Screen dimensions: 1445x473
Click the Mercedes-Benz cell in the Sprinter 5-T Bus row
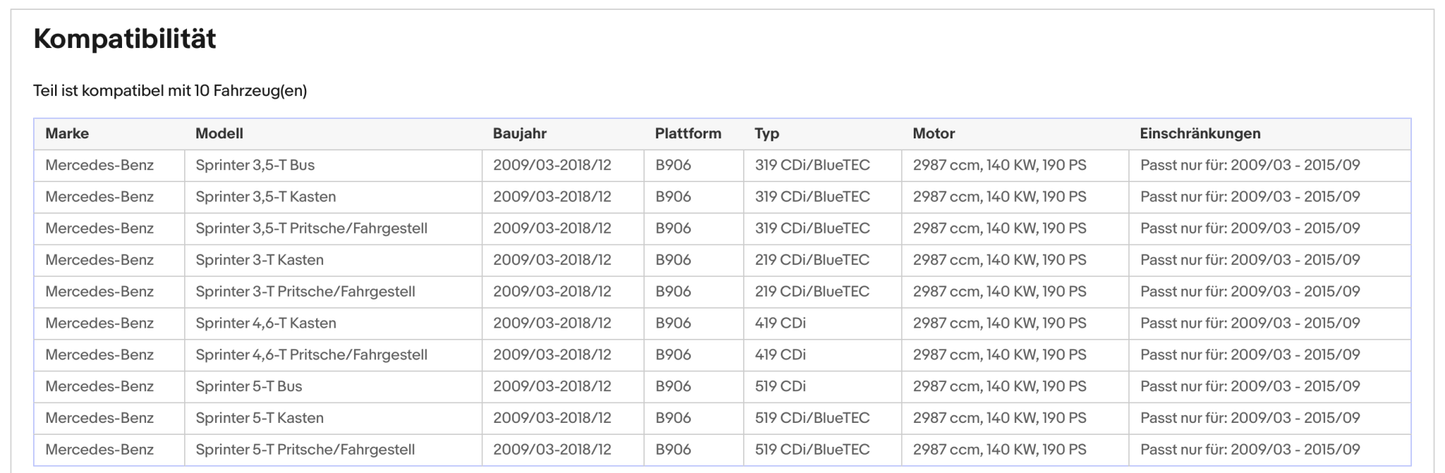click(99, 386)
